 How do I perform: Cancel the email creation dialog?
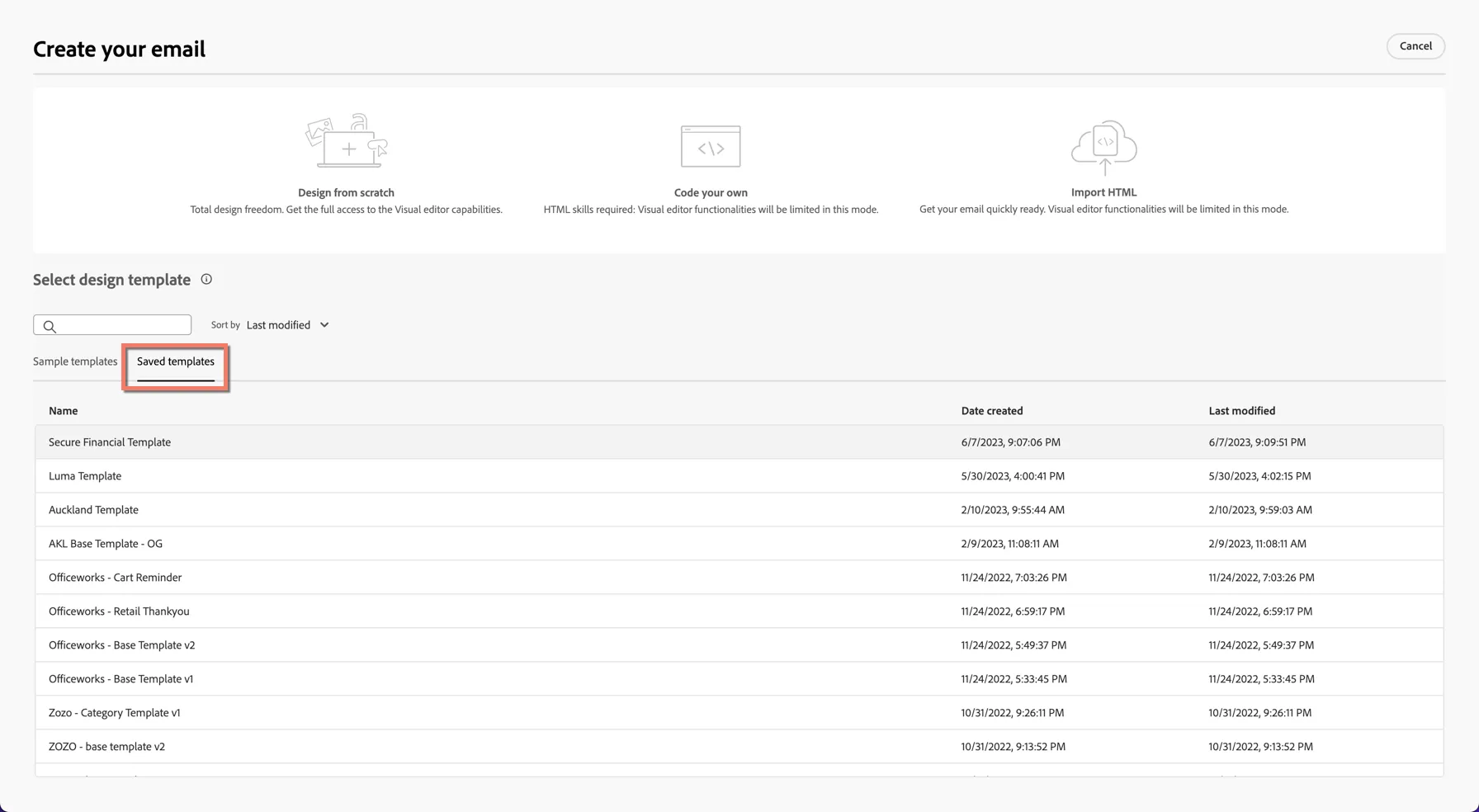coord(1415,46)
